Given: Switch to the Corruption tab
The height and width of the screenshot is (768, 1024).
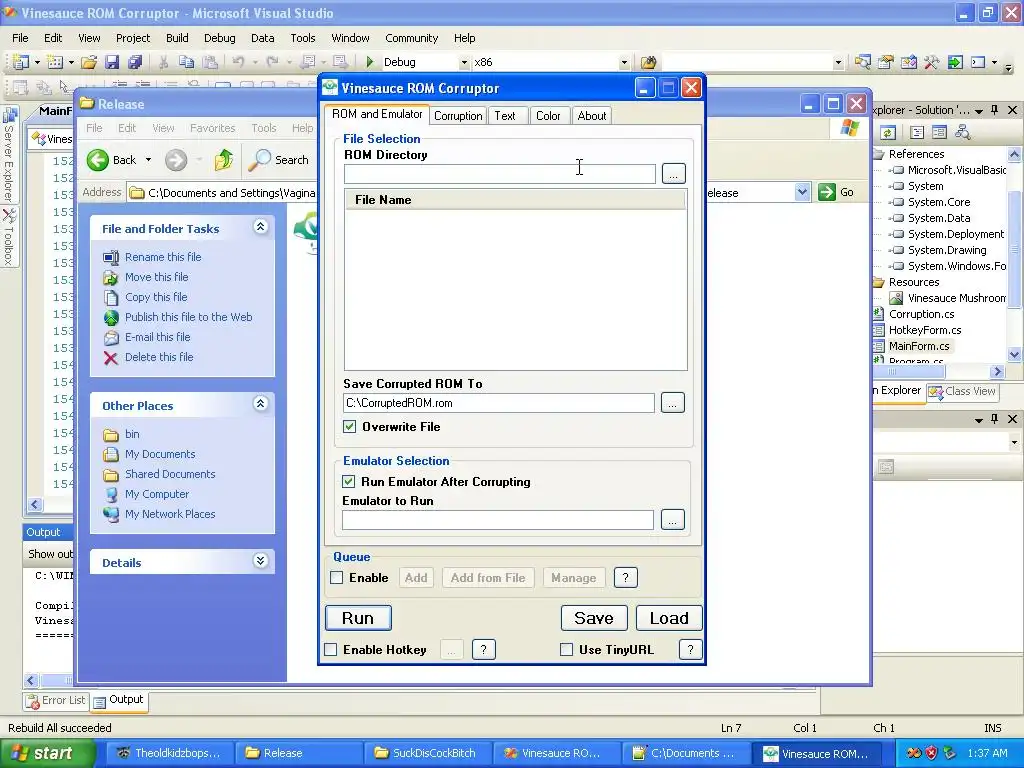Looking at the screenshot, I should pyautogui.click(x=458, y=116).
